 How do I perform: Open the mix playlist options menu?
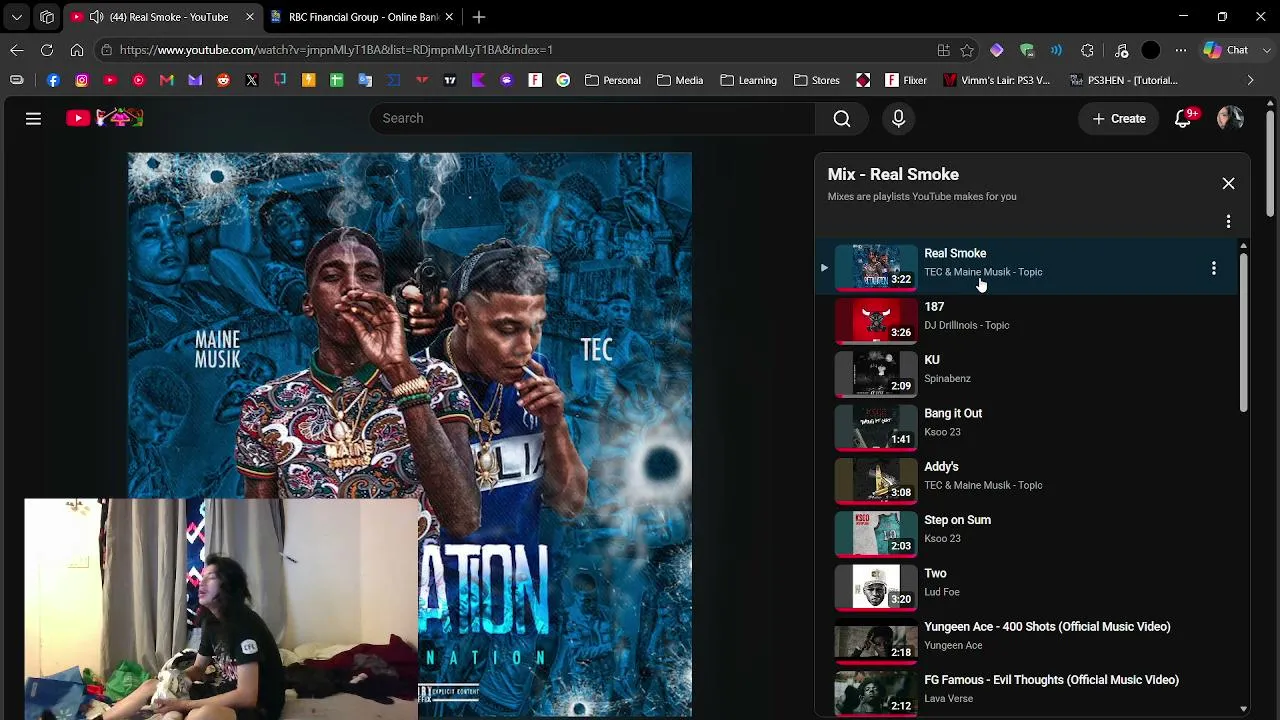[x=1228, y=221]
